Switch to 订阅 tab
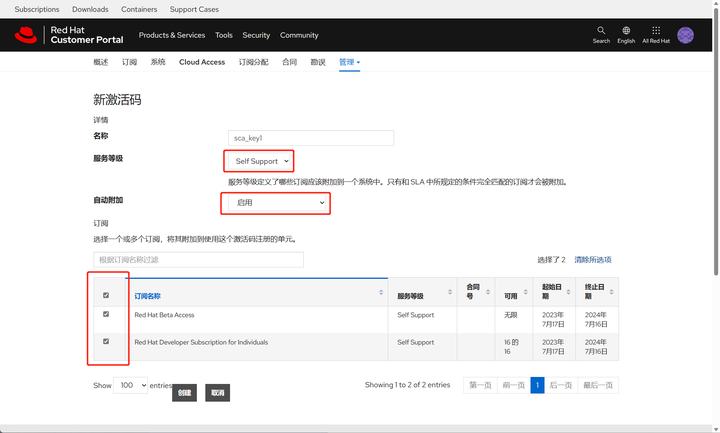The width and height of the screenshot is (720, 433). click(129, 62)
